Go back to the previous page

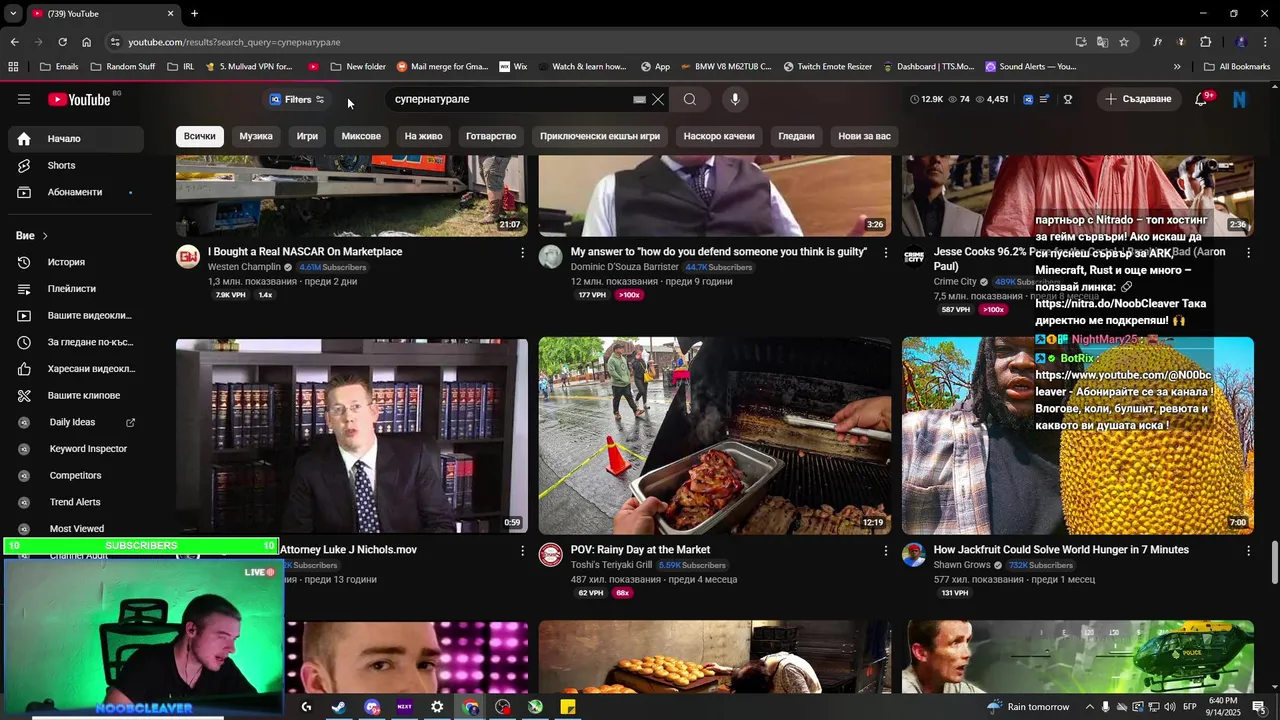[x=14, y=42]
